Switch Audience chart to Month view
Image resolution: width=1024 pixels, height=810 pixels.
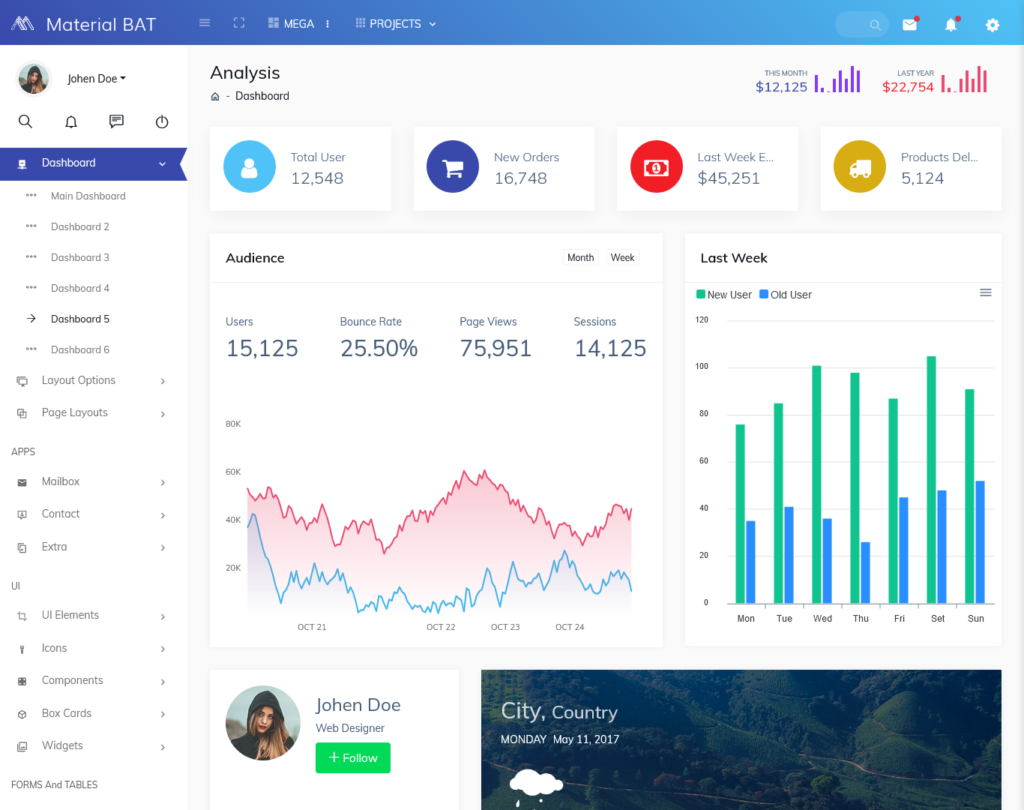pos(580,258)
